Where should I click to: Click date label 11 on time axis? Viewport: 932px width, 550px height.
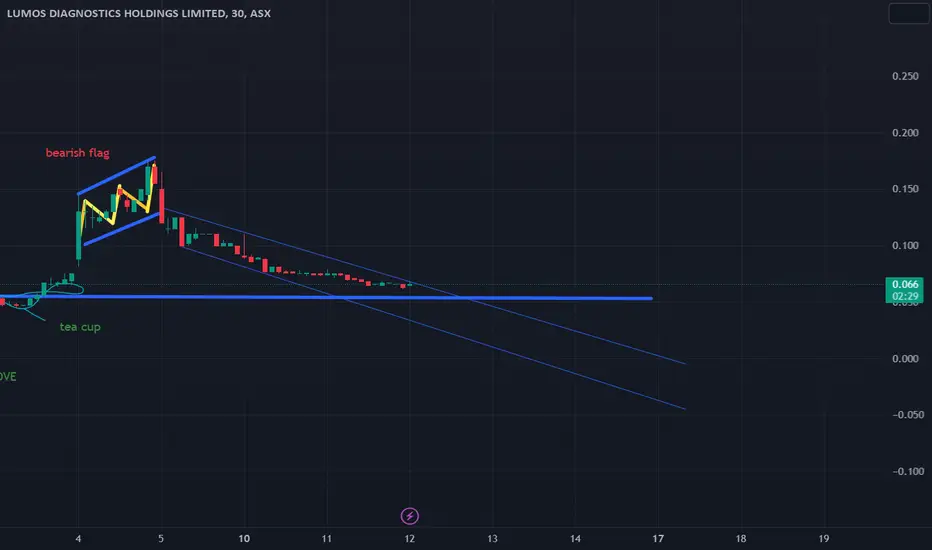[326, 539]
